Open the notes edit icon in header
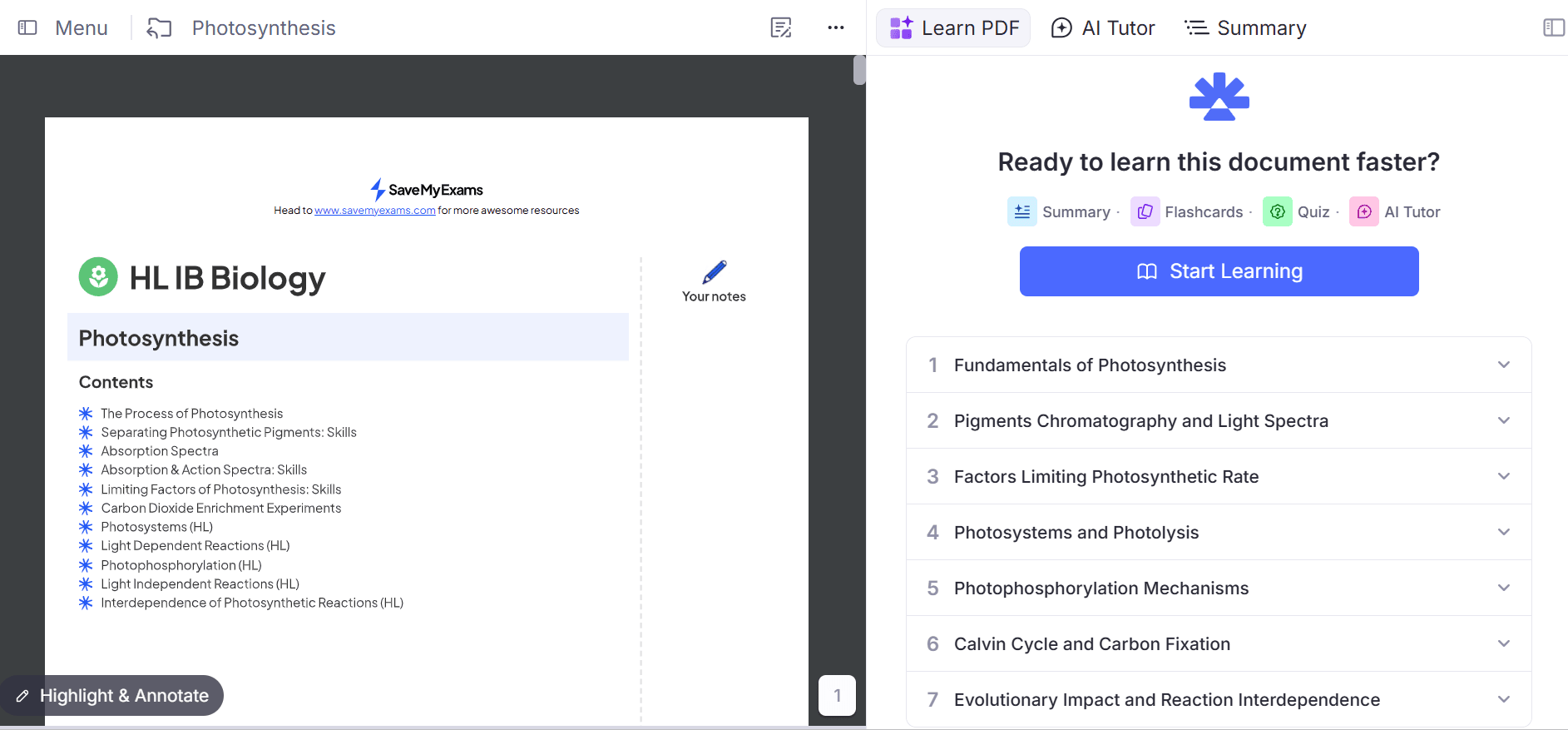 point(781,27)
